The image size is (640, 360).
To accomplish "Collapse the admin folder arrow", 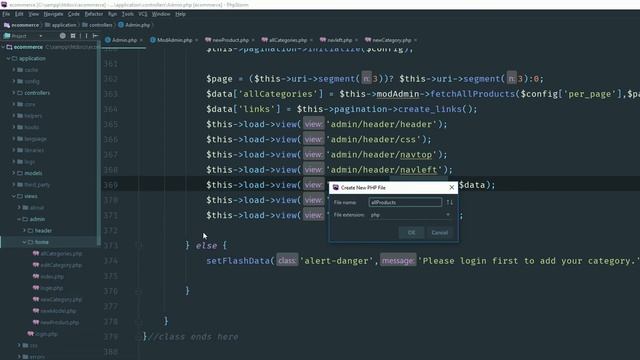I will (x=19, y=219).
